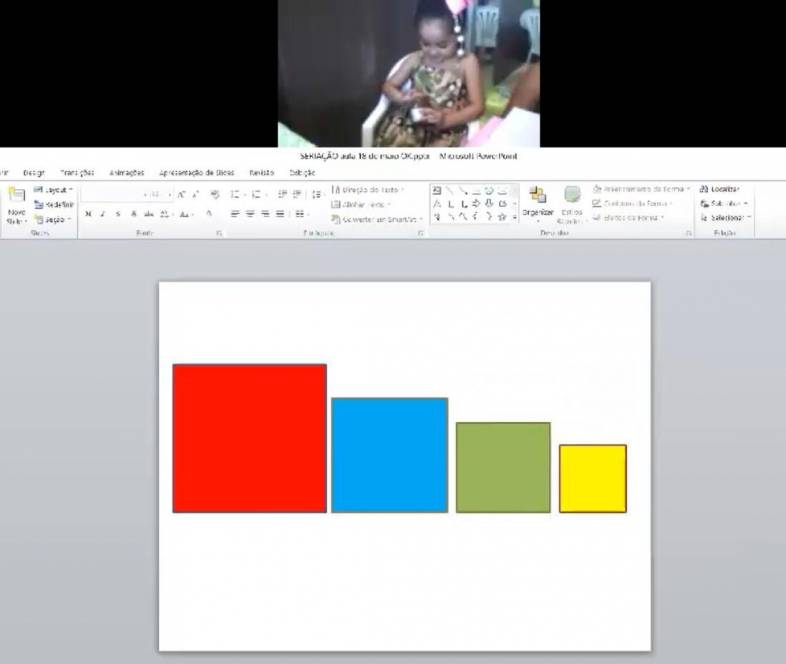The width and height of the screenshot is (786, 664).
Task: Click the Organizar arrange icon
Action: (x=537, y=196)
